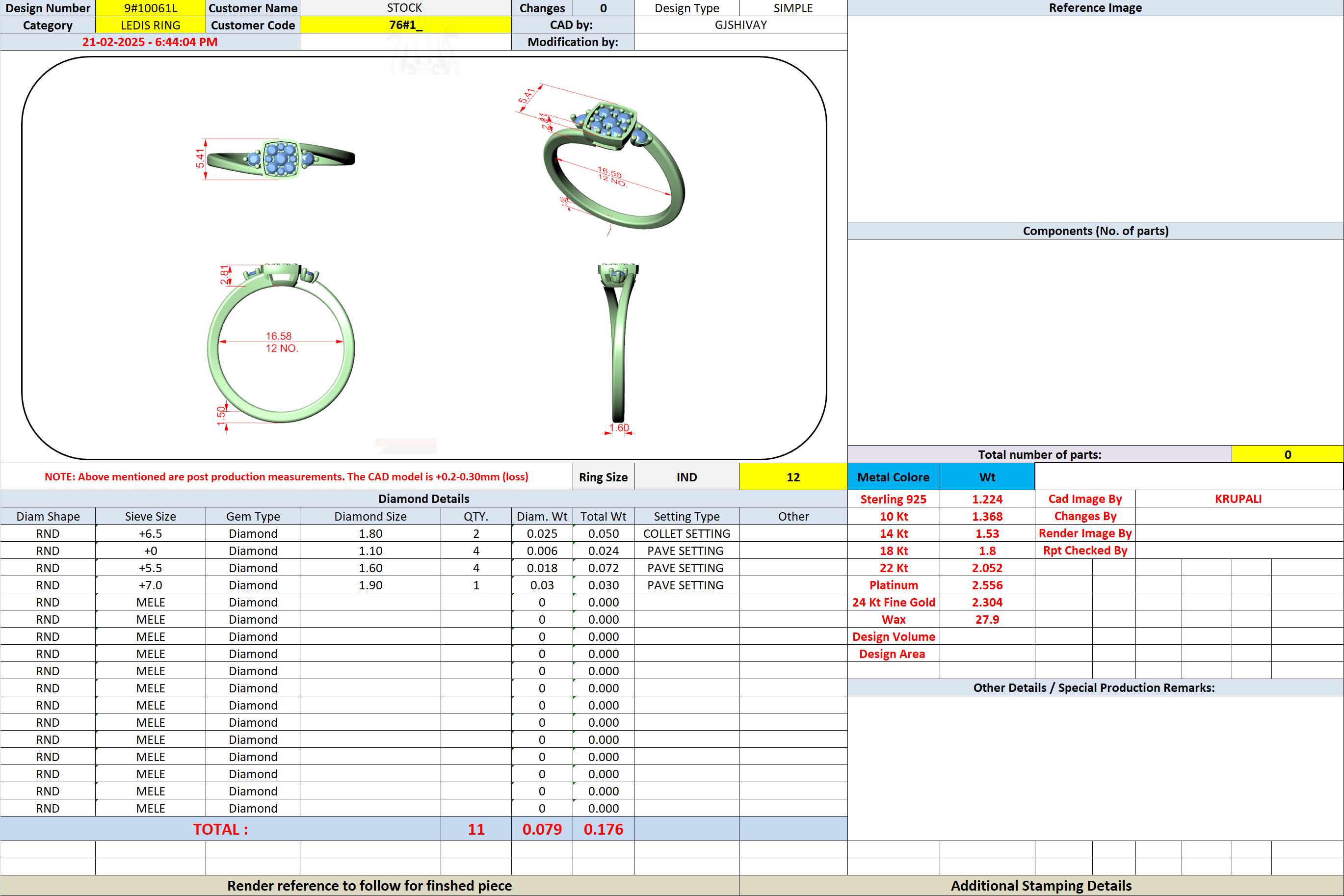Click the Additional Stamping Details heading
Viewport: 1344px width, 896px height.
(1041, 886)
